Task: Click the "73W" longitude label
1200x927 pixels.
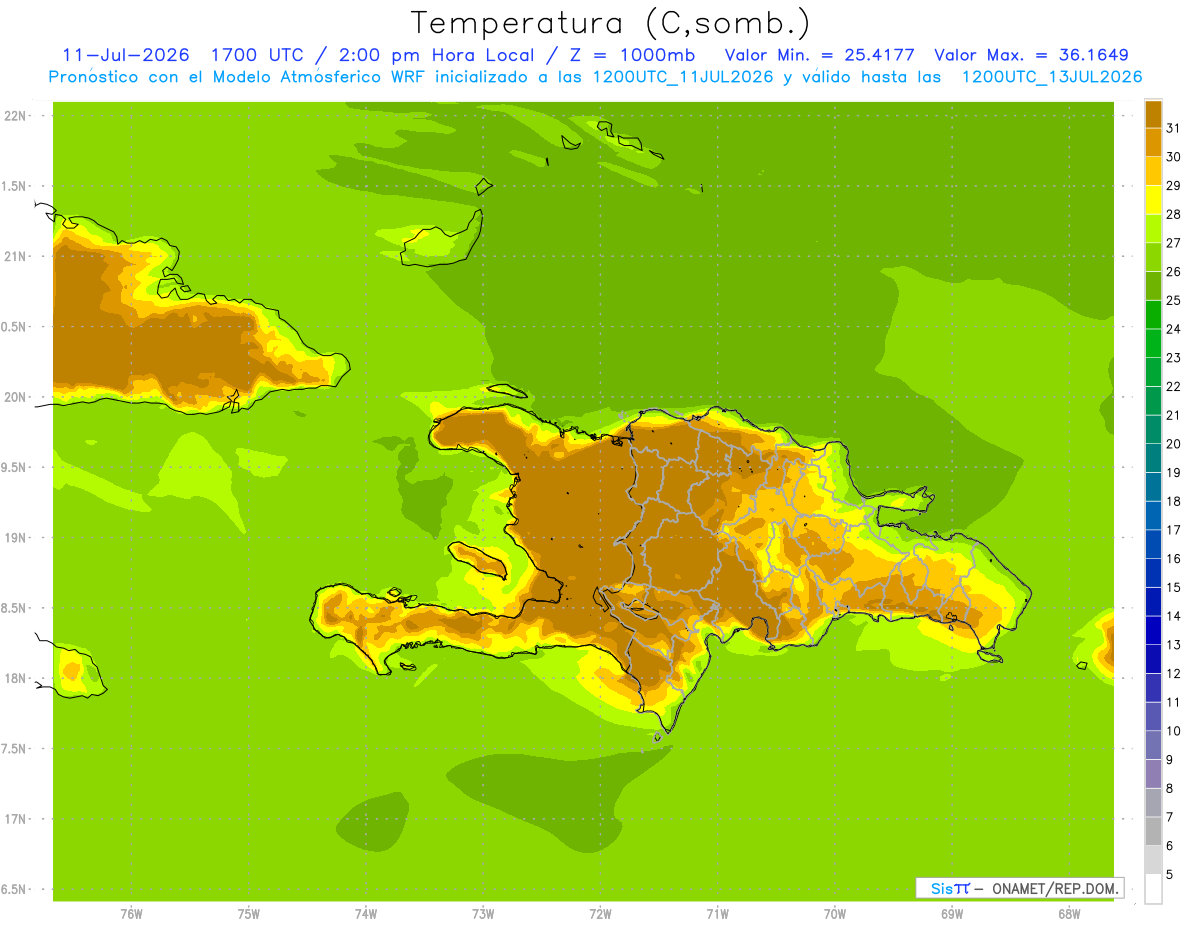Action: [482, 914]
